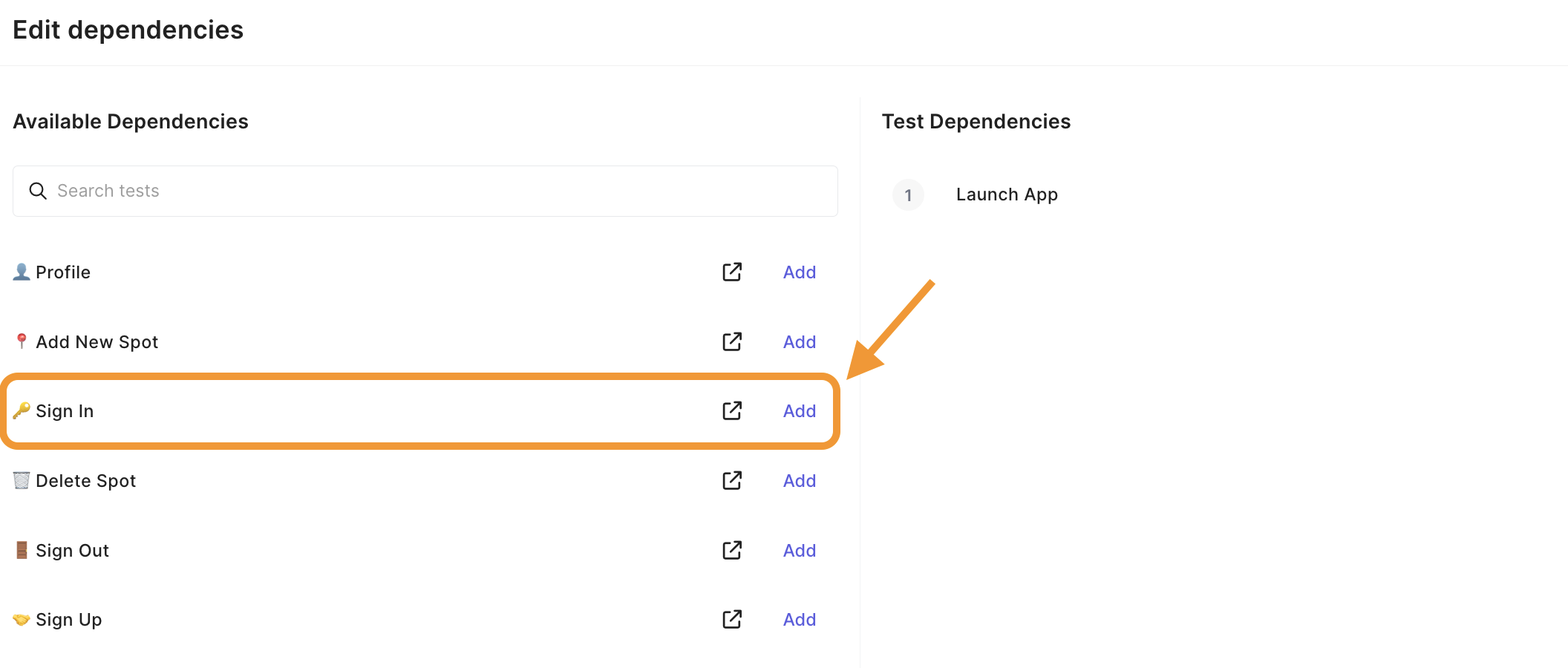Click step number 1 badge
Viewport: 1568px width, 668px height.
pyautogui.click(x=907, y=195)
